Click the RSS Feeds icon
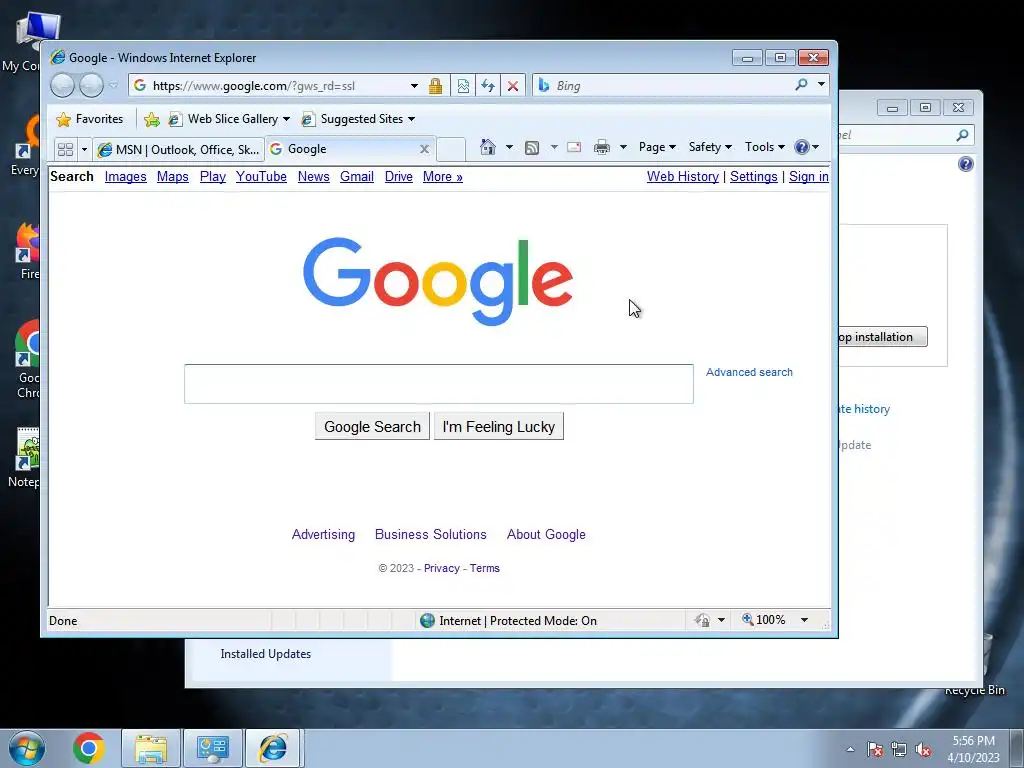The image size is (1024, 768). pyautogui.click(x=532, y=148)
